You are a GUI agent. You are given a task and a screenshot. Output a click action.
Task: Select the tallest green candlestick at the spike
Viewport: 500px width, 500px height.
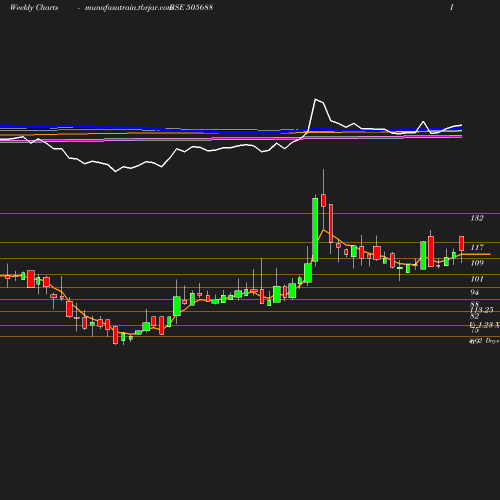click(x=315, y=230)
